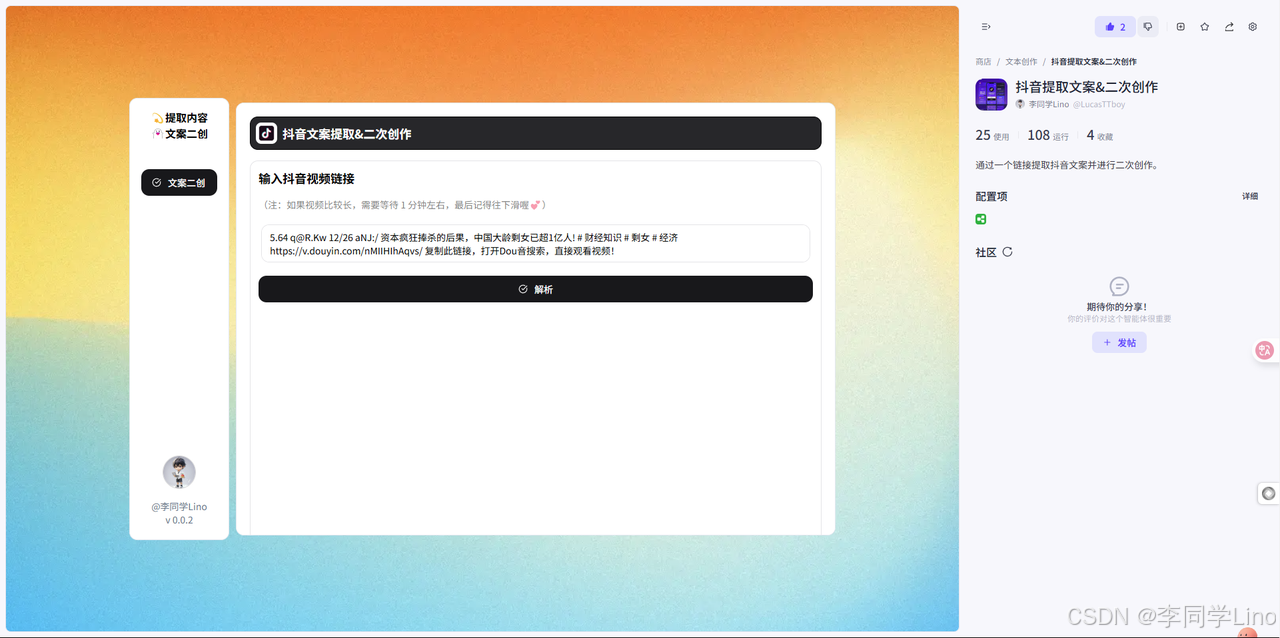Open the 详细 details link
Viewport: 1280px width, 638px height.
(x=1250, y=196)
